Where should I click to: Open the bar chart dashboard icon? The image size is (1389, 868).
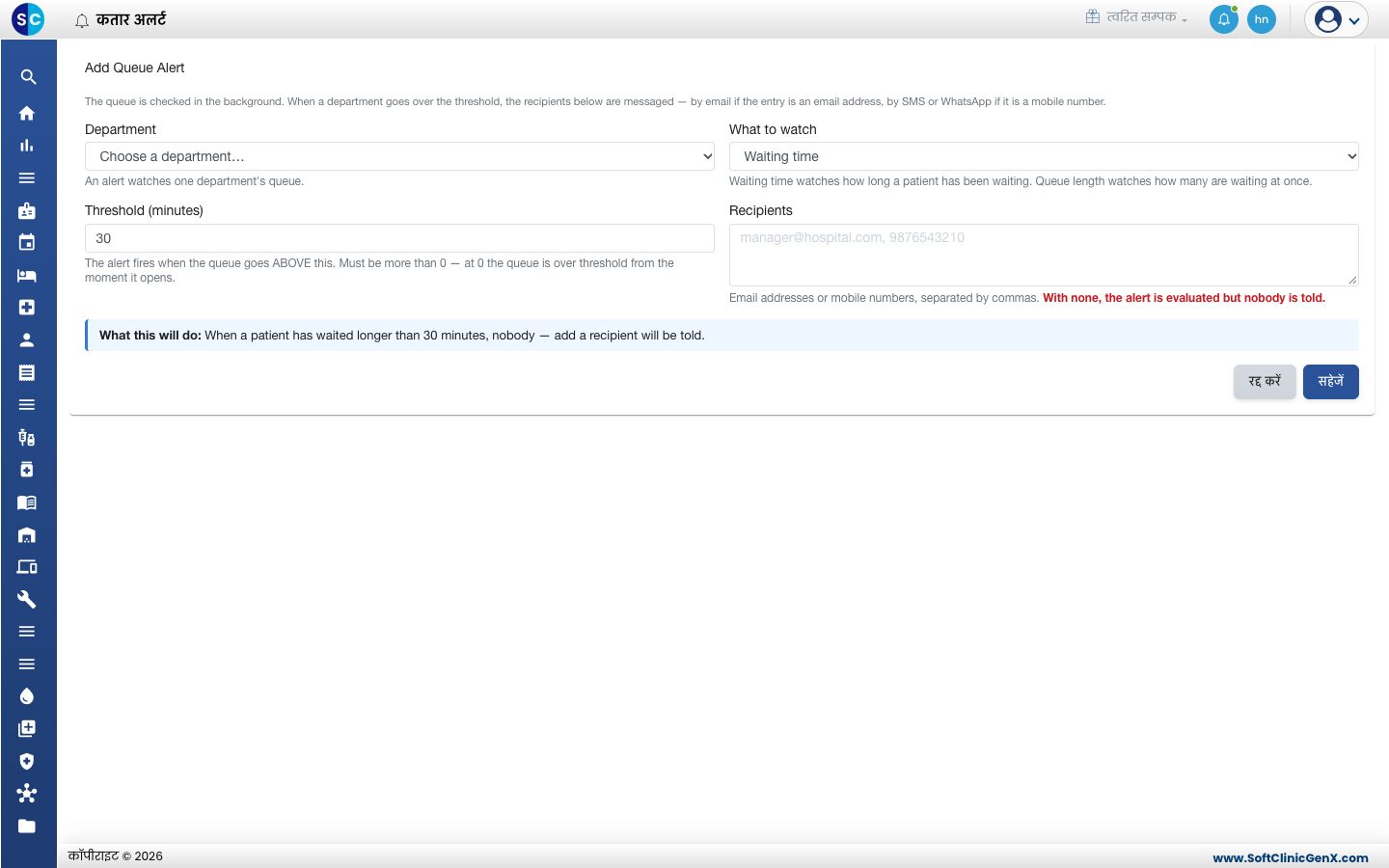coord(27,146)
